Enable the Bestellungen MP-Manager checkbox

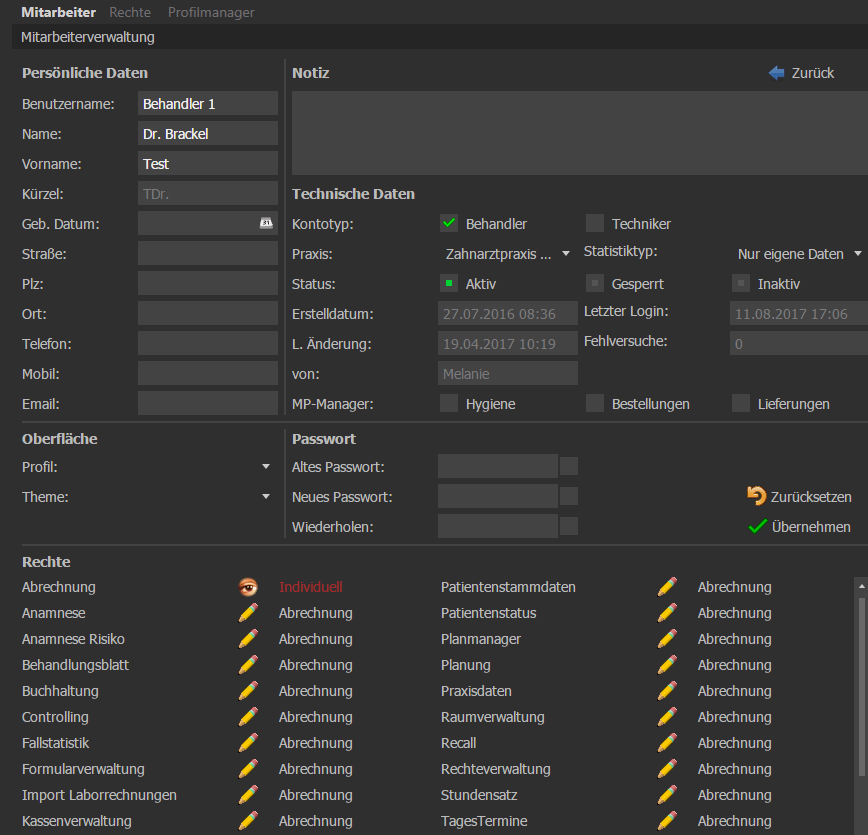click(x=595, y=404)
